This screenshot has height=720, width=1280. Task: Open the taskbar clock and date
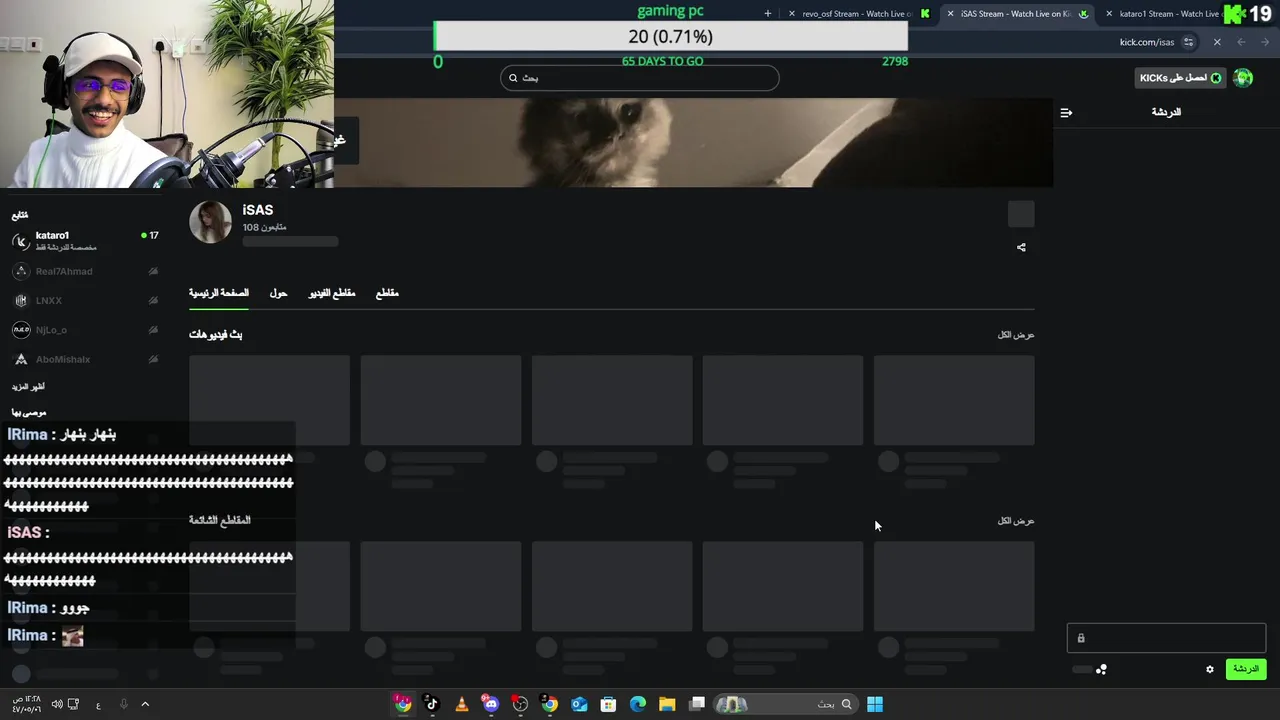point(26,704)
